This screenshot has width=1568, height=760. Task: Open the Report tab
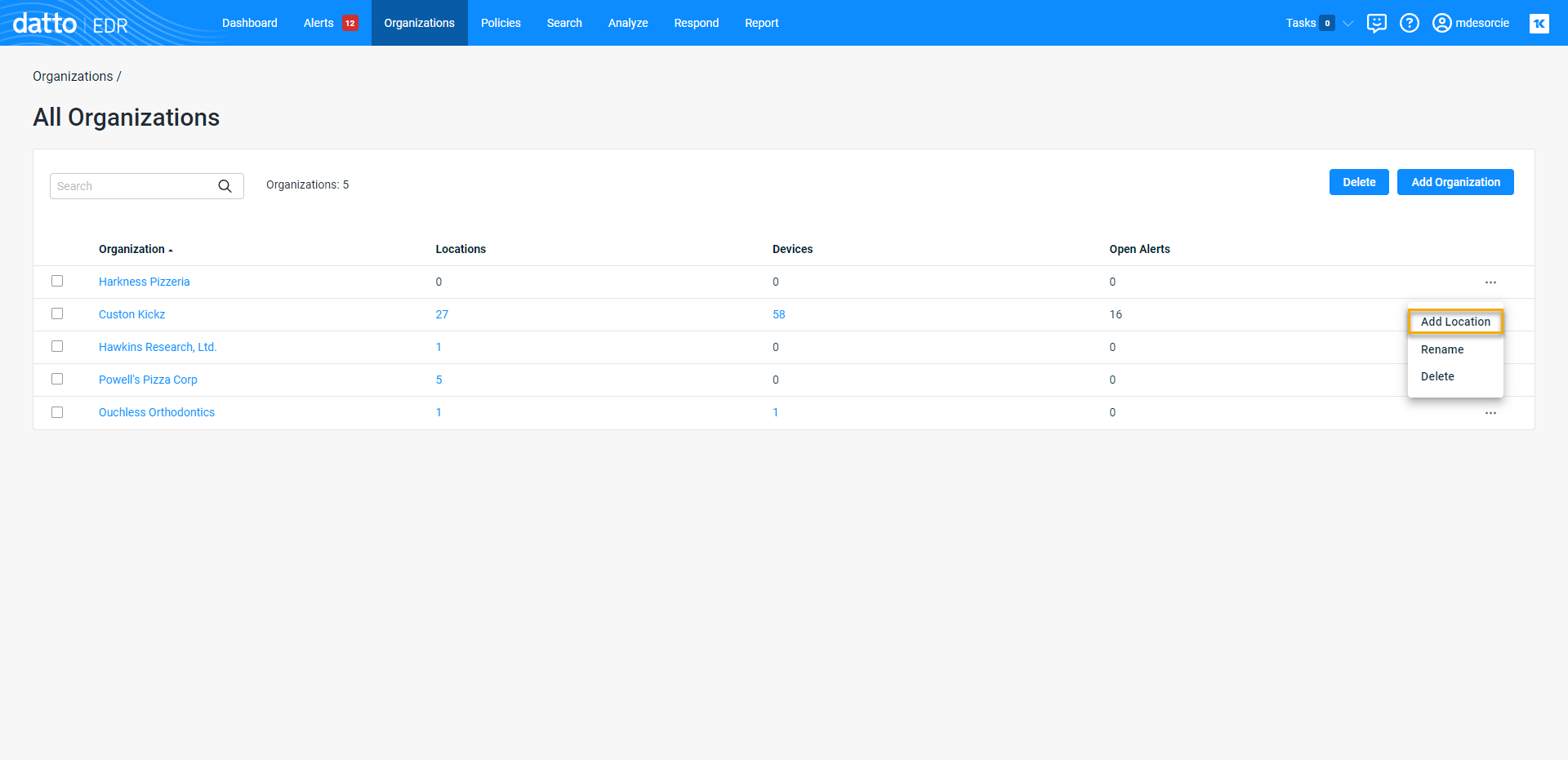click(762, 23)
